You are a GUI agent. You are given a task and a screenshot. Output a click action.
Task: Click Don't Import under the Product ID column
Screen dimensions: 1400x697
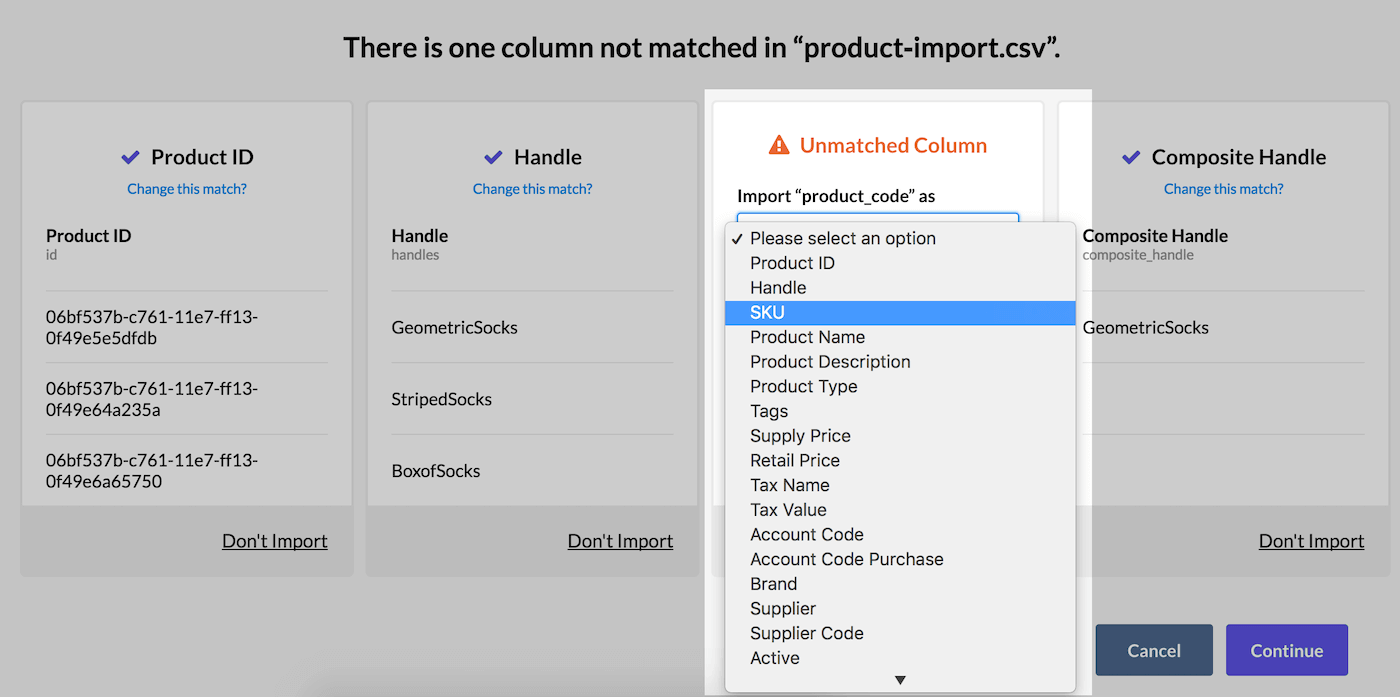point(274,541)
